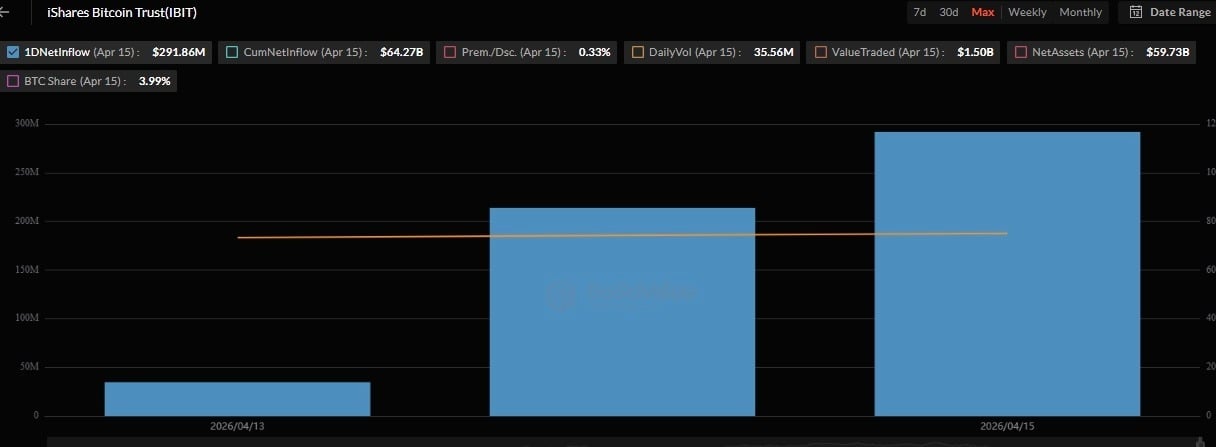1216x447 pixels.
Task: Click the 2026/04/15 inflow bar
Action: [x=1007, y=274]
